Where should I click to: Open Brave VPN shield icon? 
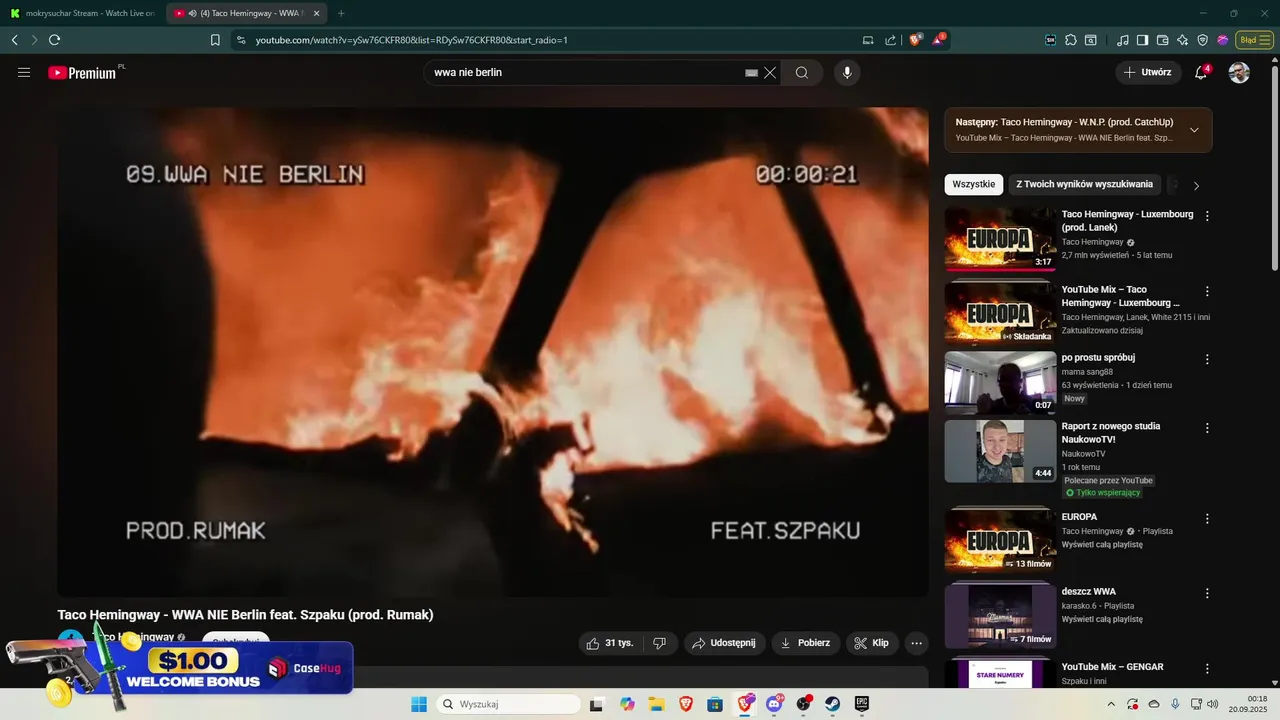coord(1202,40)
